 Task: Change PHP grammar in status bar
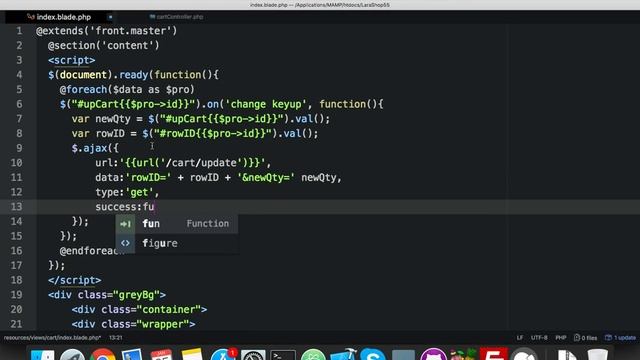pos(561,338)
